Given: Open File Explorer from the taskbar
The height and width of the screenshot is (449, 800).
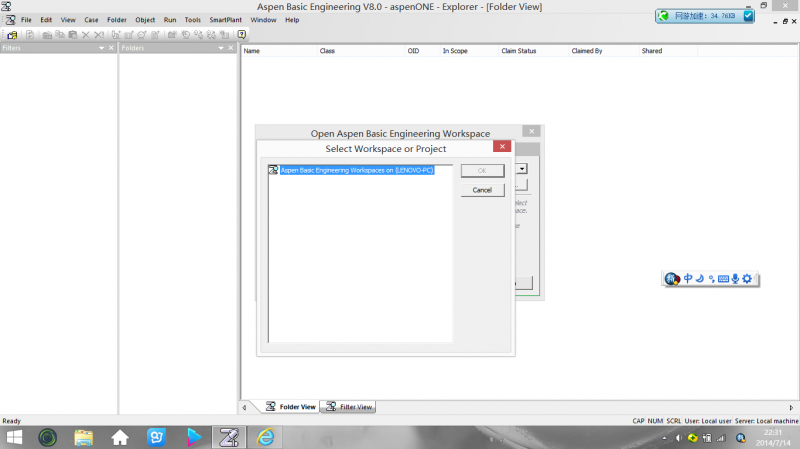Looking at the screenshot, I should click(84, 438).
